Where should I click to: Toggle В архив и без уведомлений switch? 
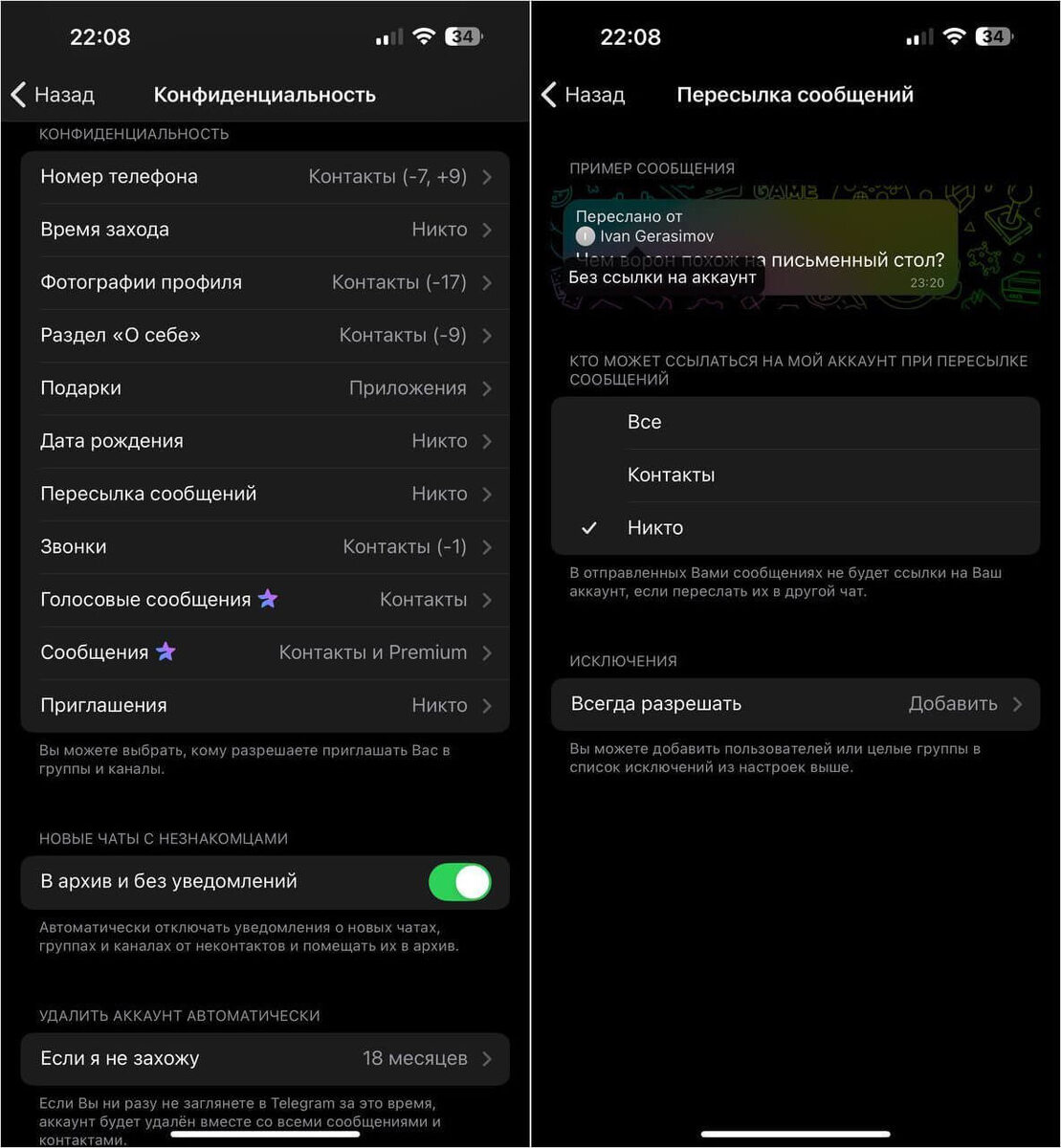pos(459,882)
